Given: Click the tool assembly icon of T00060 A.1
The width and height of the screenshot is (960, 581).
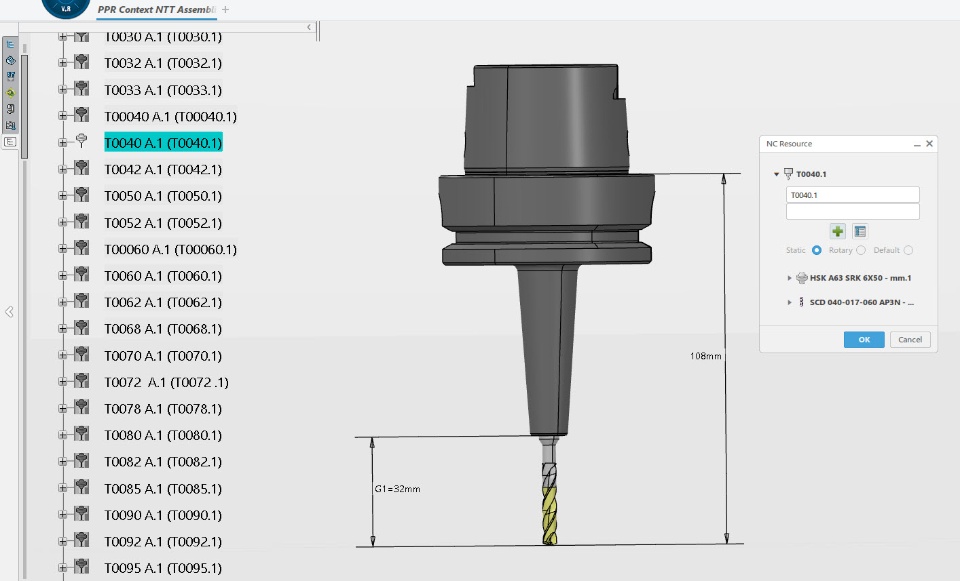Looking at the screenshot, I should point(81,248).
